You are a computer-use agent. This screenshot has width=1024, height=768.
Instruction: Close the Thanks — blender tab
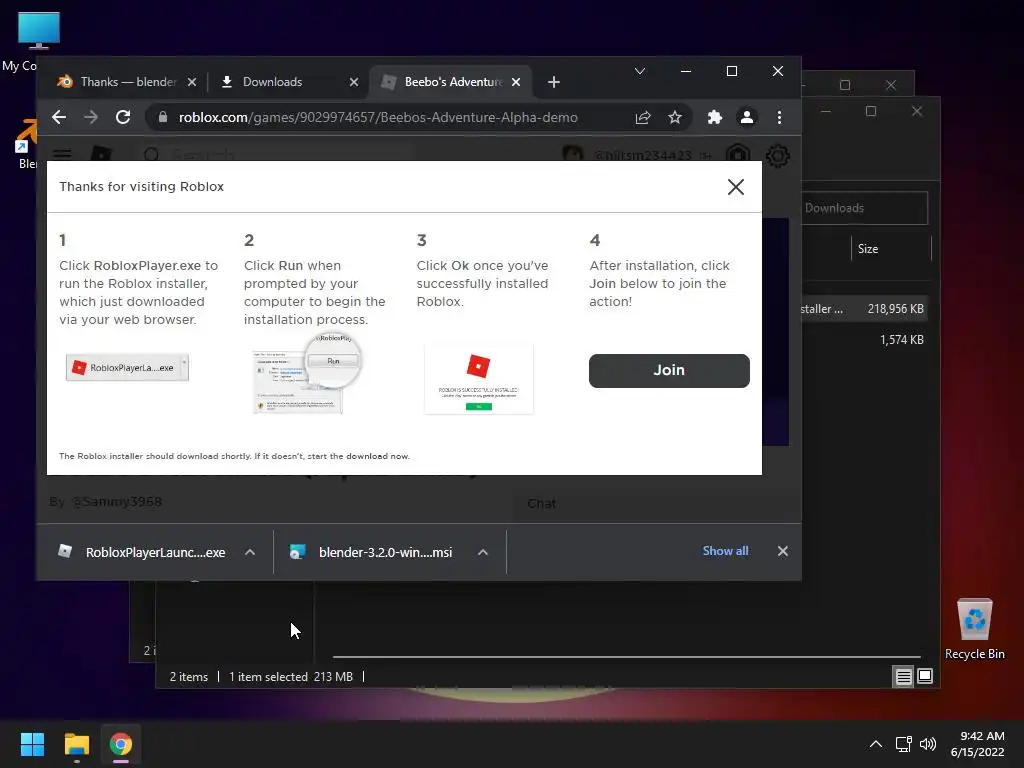pos(191,82)
